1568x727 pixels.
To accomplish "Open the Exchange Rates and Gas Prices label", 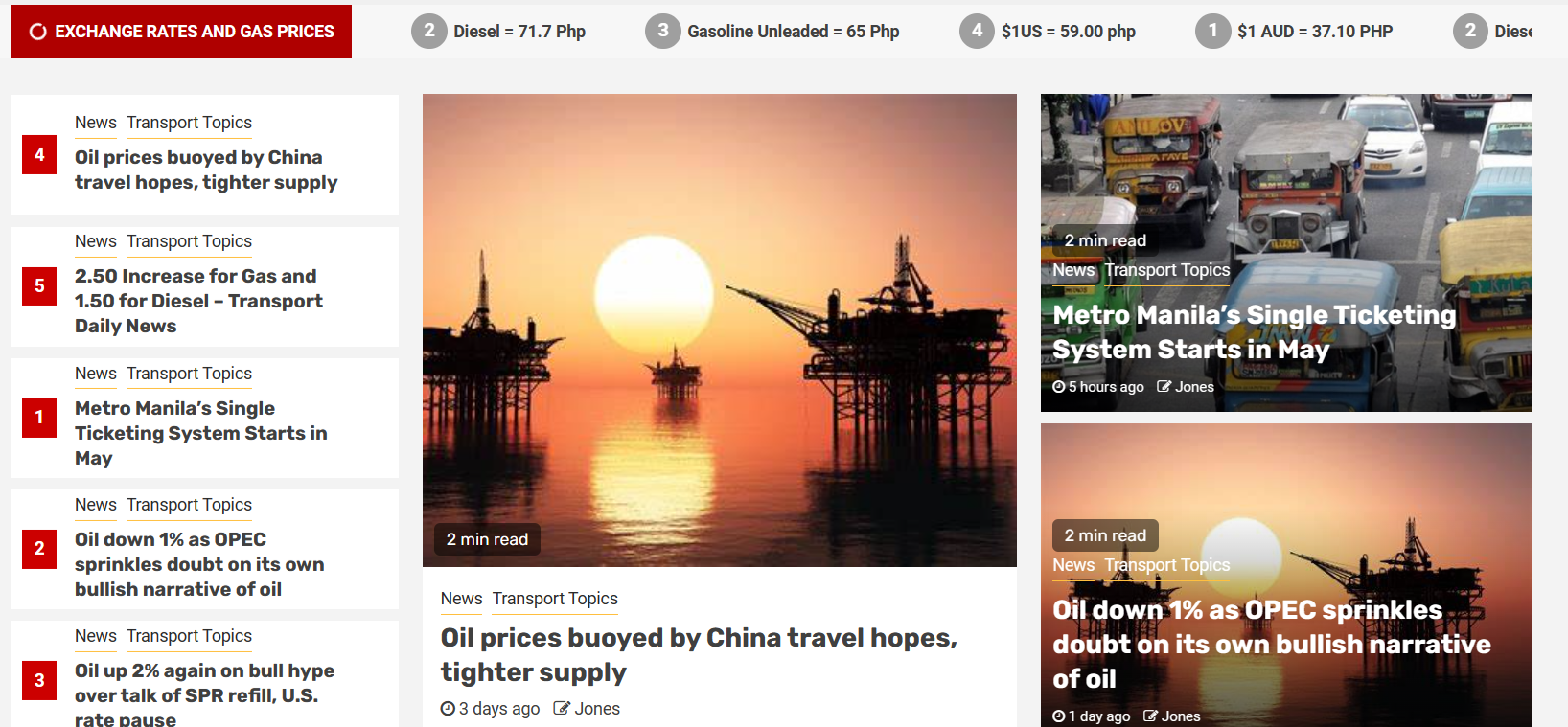I will (181, 32).
